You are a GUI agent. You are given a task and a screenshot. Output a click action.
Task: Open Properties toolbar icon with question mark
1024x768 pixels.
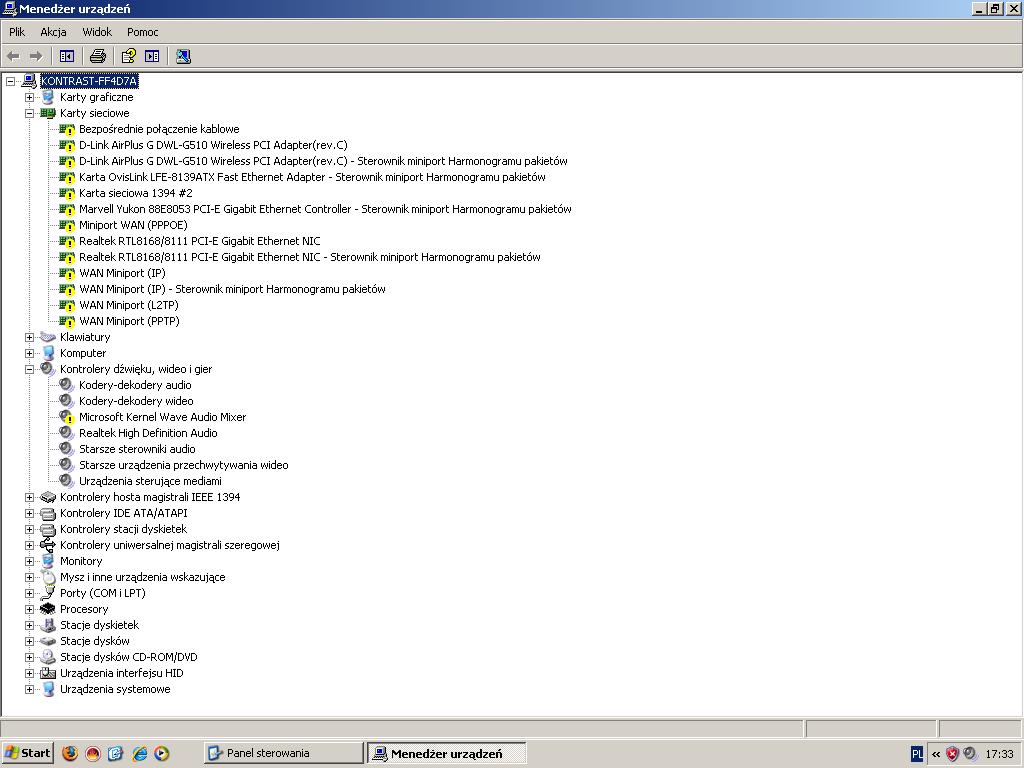(129, 56)
